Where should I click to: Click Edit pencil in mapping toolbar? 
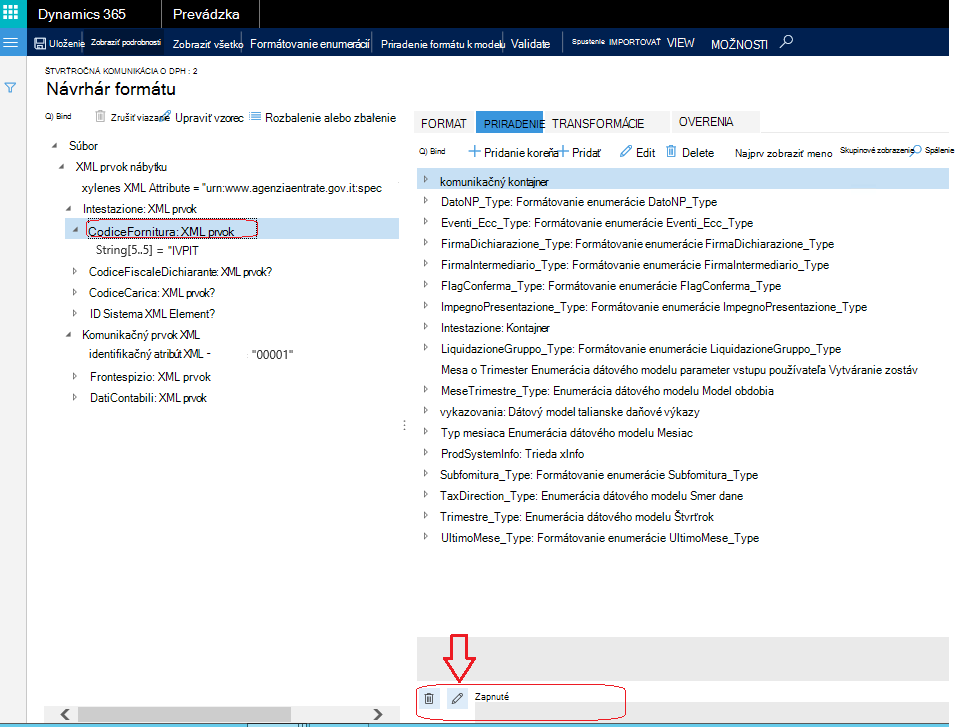click(x=637, y=153)
